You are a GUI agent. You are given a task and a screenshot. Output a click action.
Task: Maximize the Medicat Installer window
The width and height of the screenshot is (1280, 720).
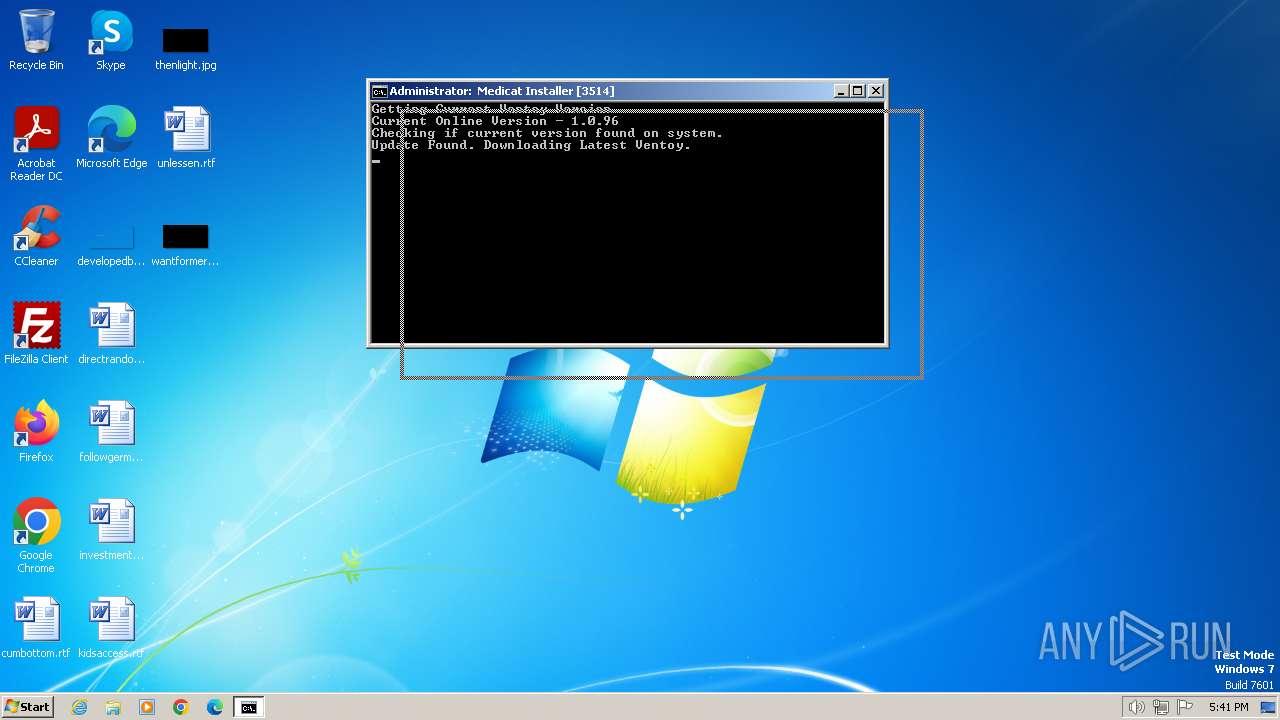point(857,91)
